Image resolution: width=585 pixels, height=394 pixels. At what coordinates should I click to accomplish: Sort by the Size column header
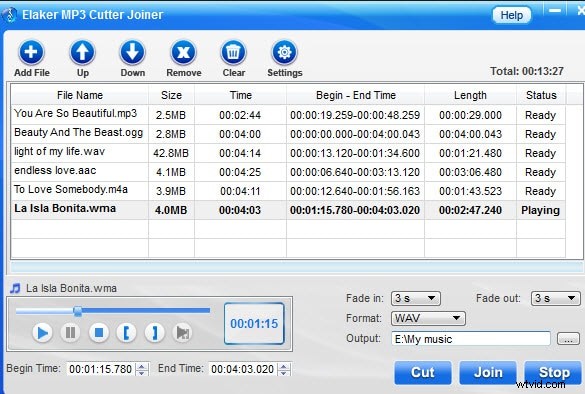[x=171, y=95]
